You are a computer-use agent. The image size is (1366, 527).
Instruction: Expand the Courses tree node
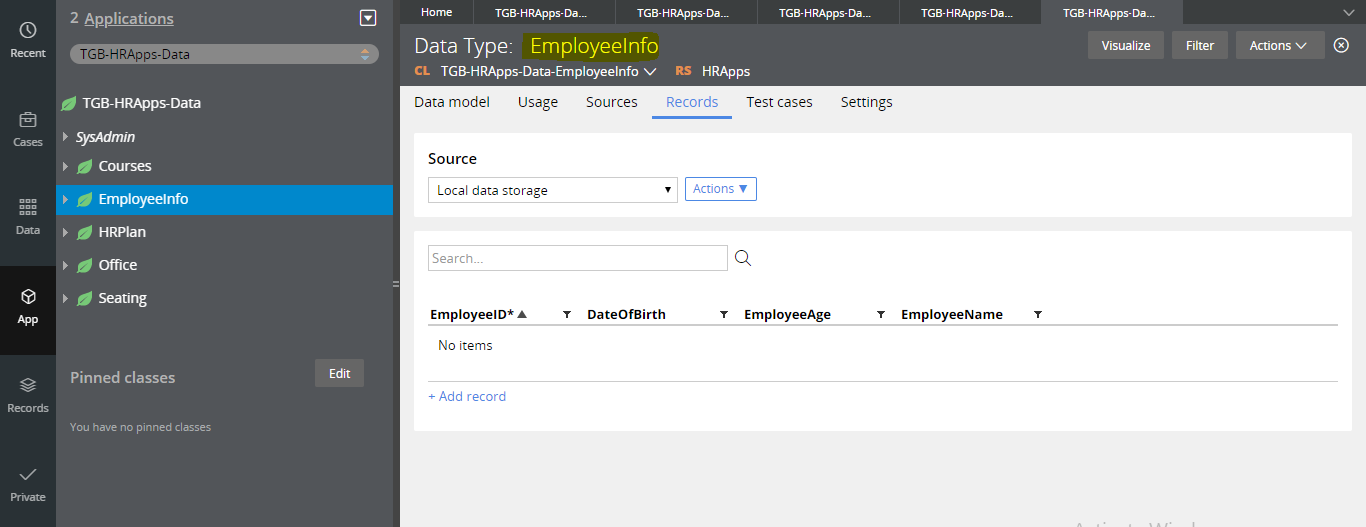pyautogui.click(x=66, y=166)
